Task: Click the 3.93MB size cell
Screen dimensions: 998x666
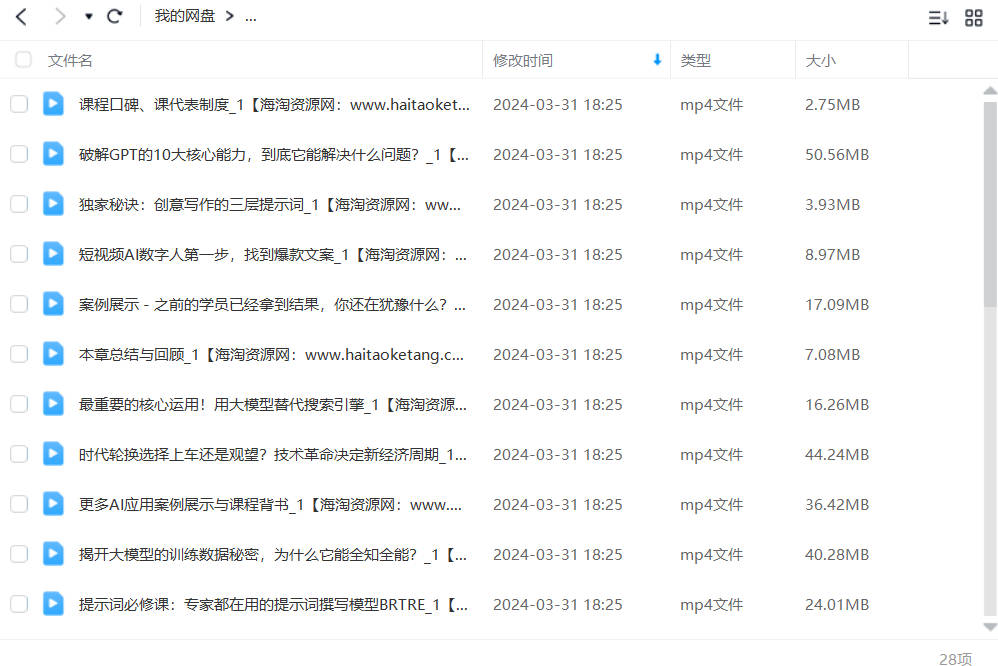Action: click(833, 204)
